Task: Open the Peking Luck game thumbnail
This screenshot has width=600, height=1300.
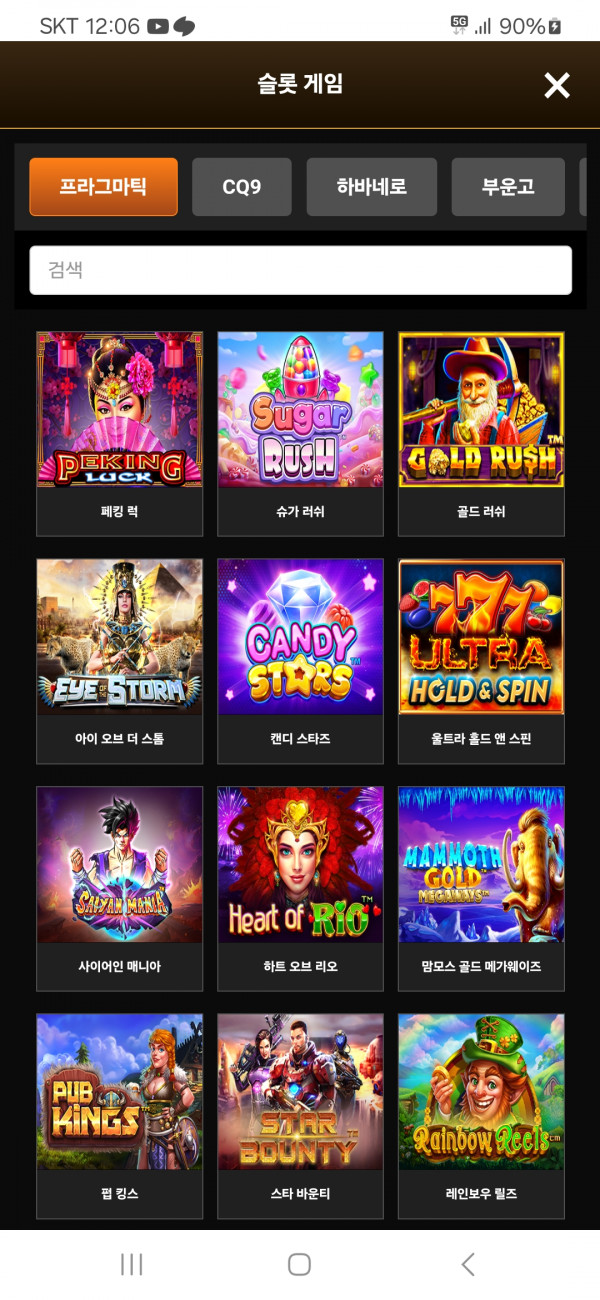Action: pos(120,410)
